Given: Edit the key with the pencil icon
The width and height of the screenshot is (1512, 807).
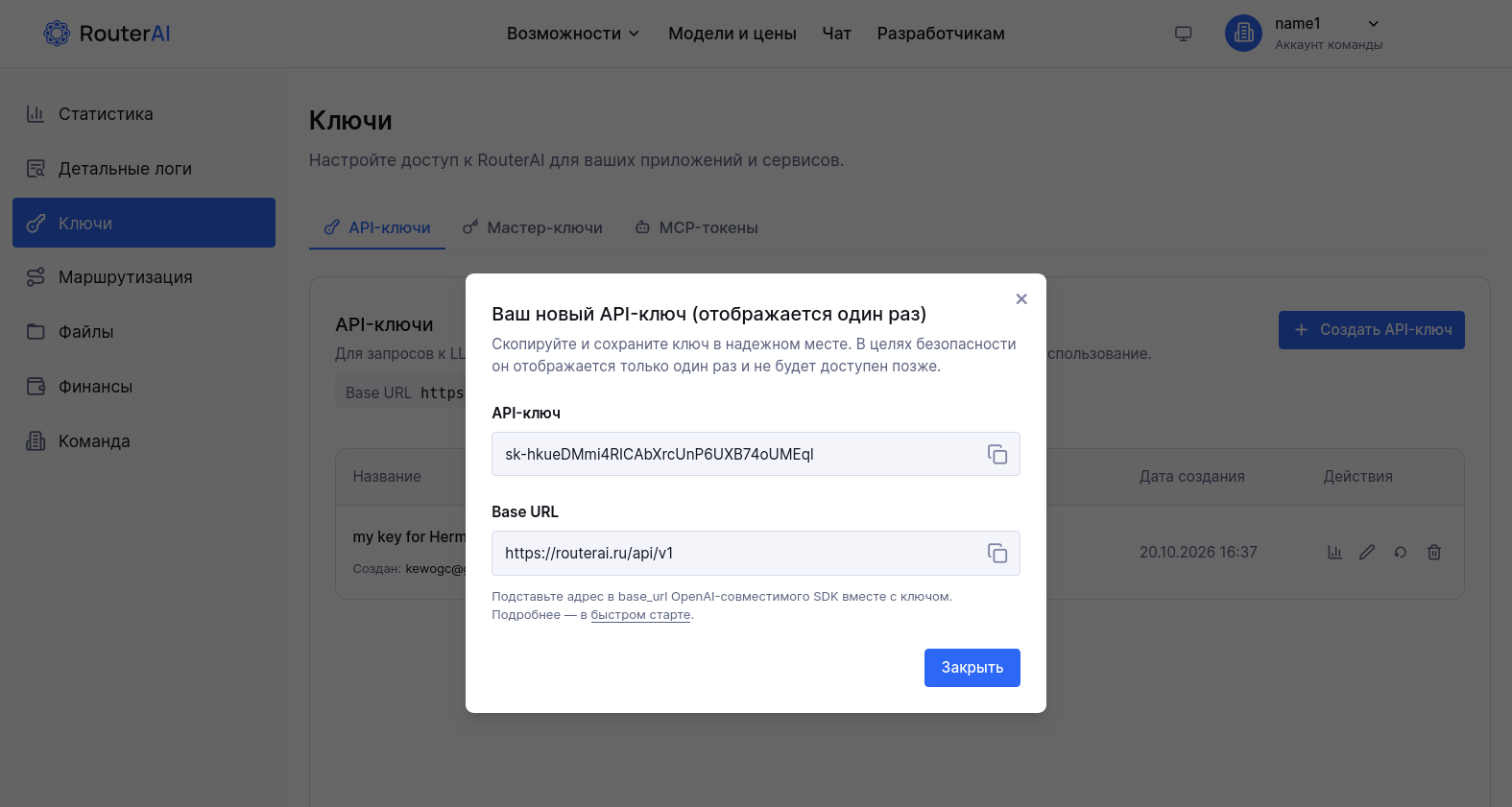Looking at the screenshot, I should click(1367, 552).
